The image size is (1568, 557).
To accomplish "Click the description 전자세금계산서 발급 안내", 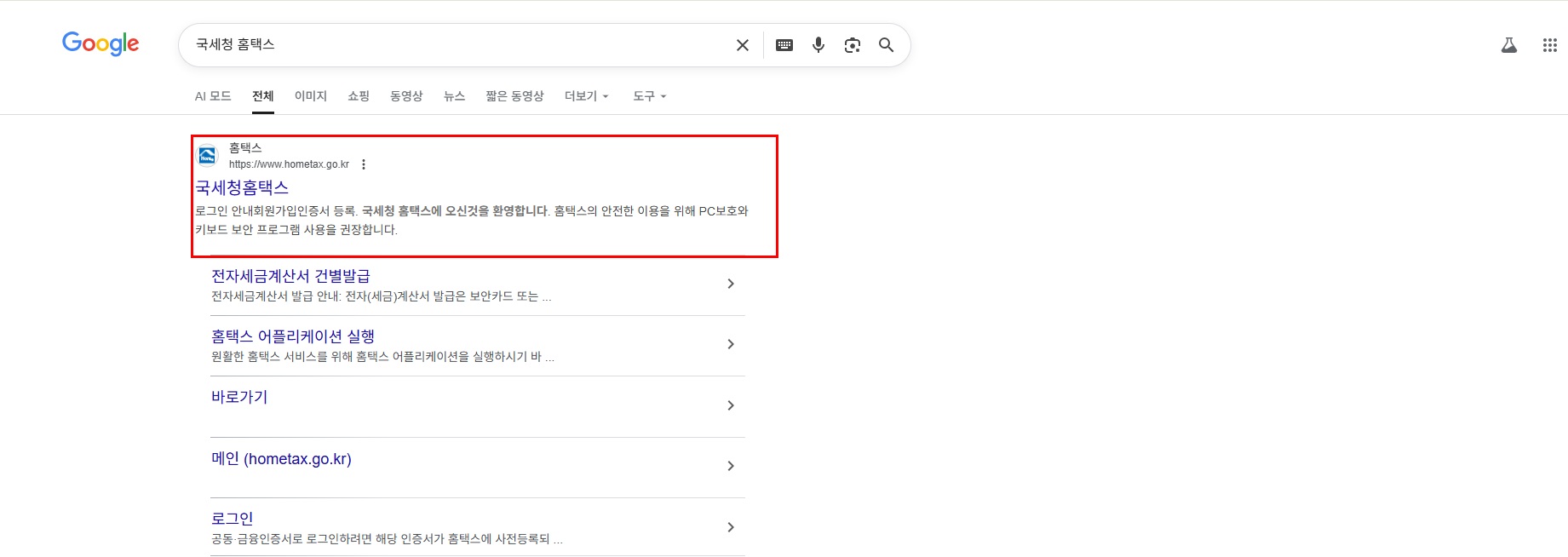I will pos(381,296).
